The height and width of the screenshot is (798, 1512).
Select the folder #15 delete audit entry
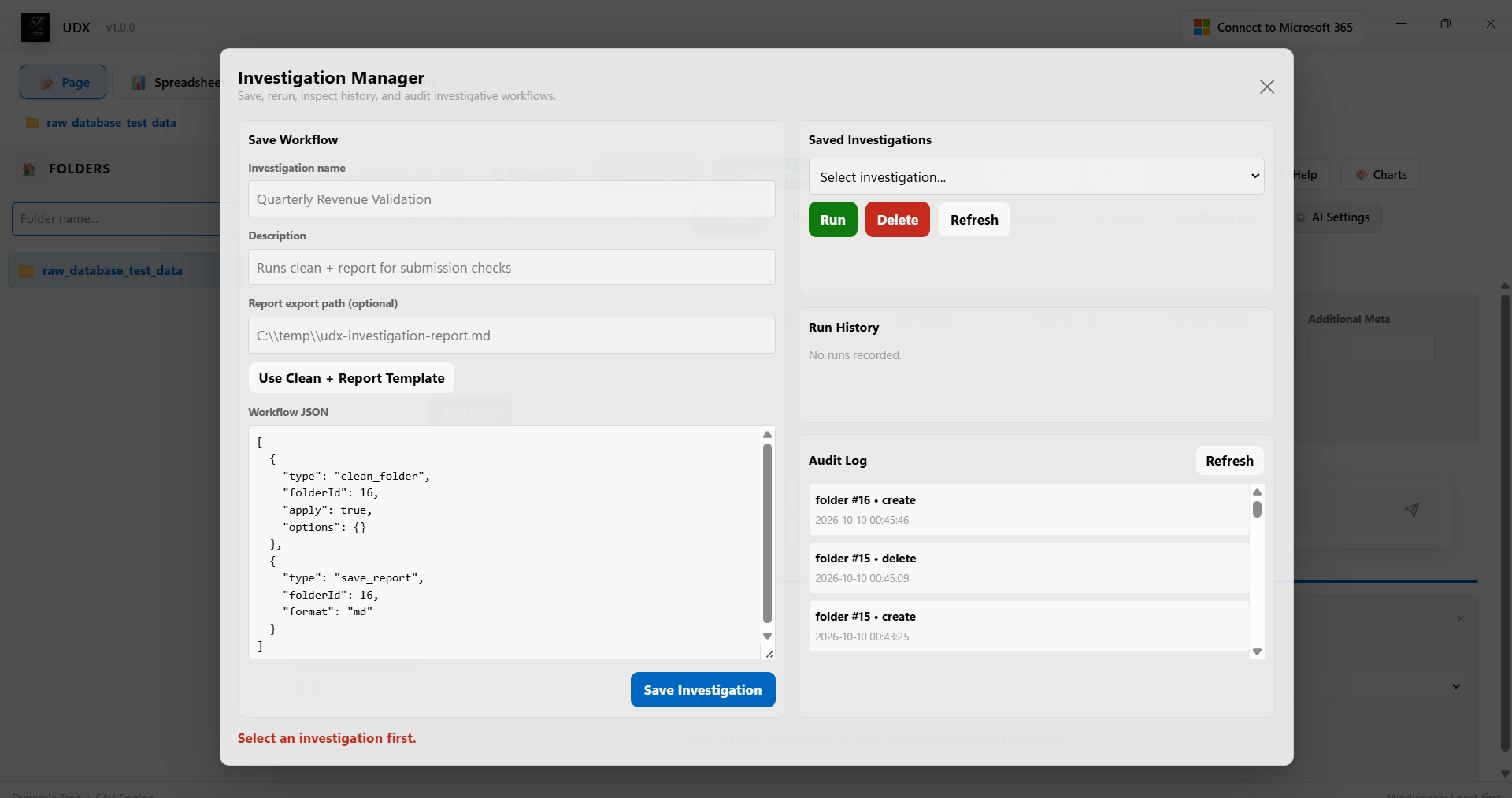coord(1028,568)
